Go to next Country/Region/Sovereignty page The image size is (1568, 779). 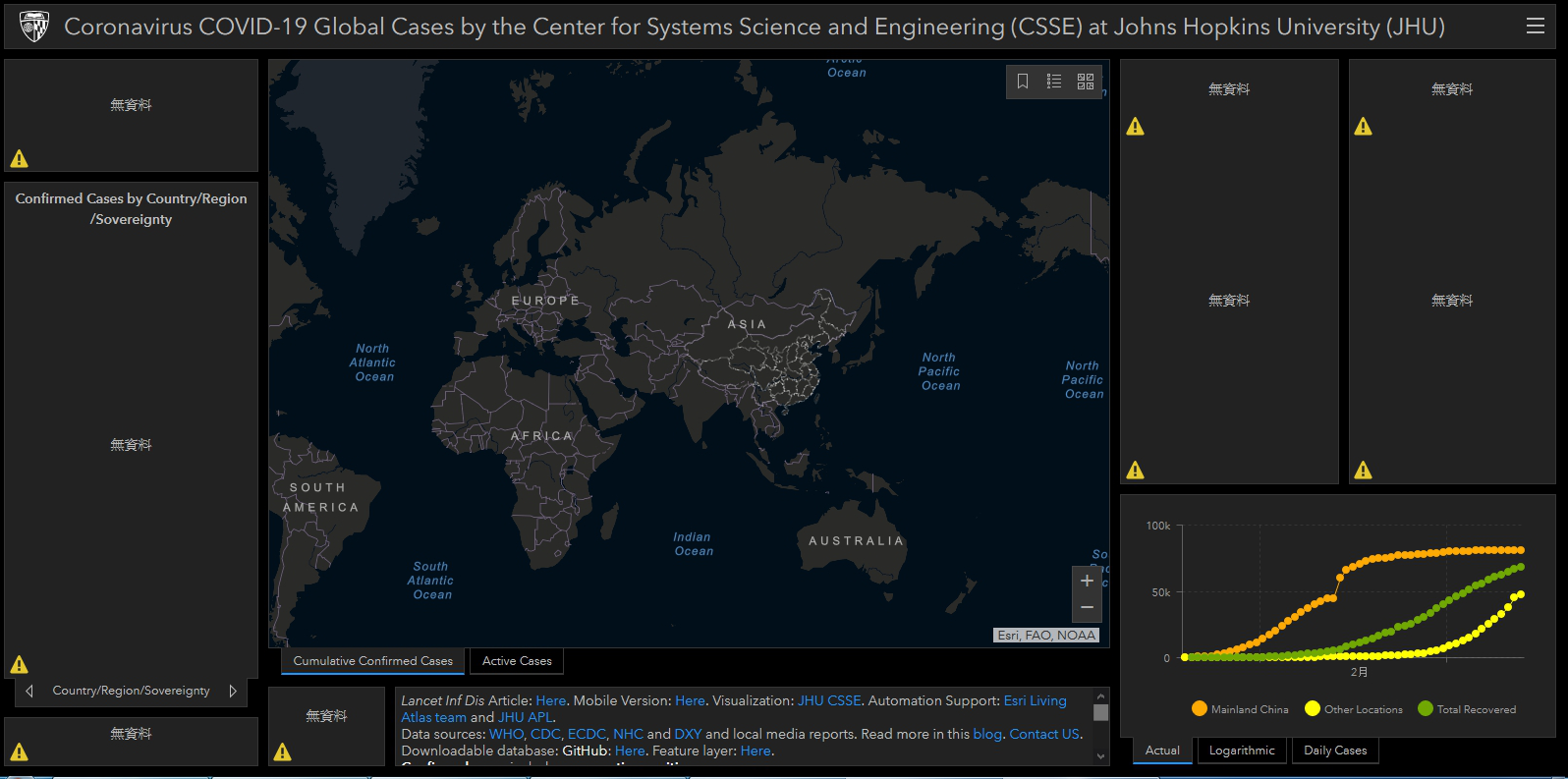tap(233, 691)
